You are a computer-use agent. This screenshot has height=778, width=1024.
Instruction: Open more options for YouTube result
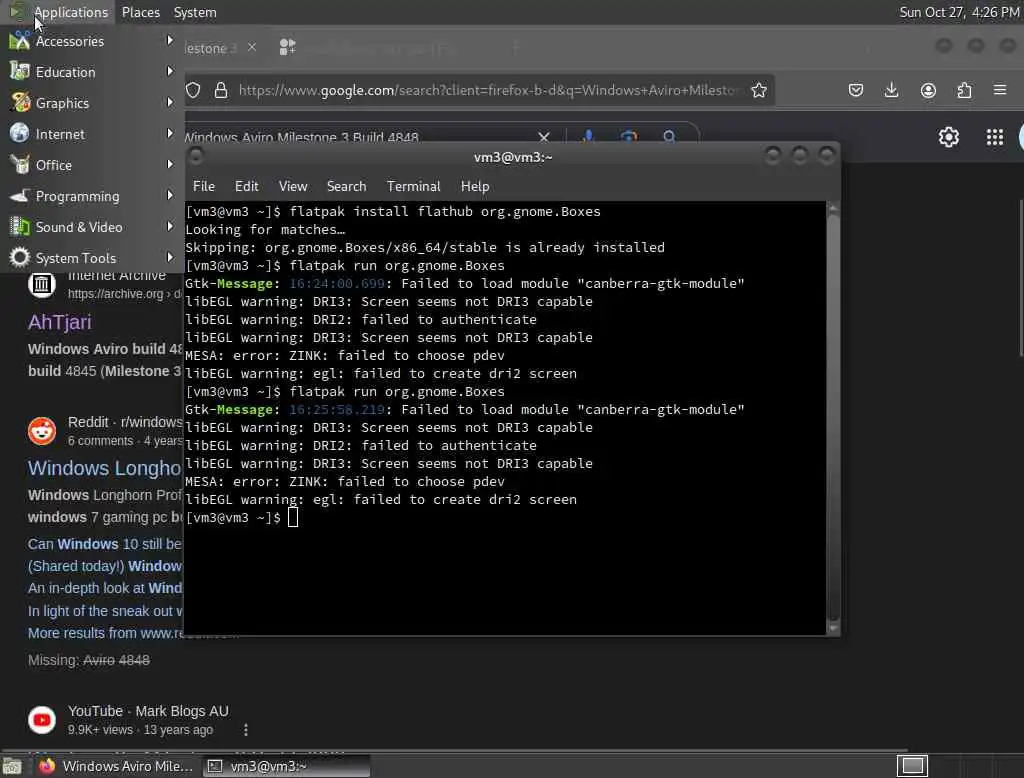tap(246, 730)
